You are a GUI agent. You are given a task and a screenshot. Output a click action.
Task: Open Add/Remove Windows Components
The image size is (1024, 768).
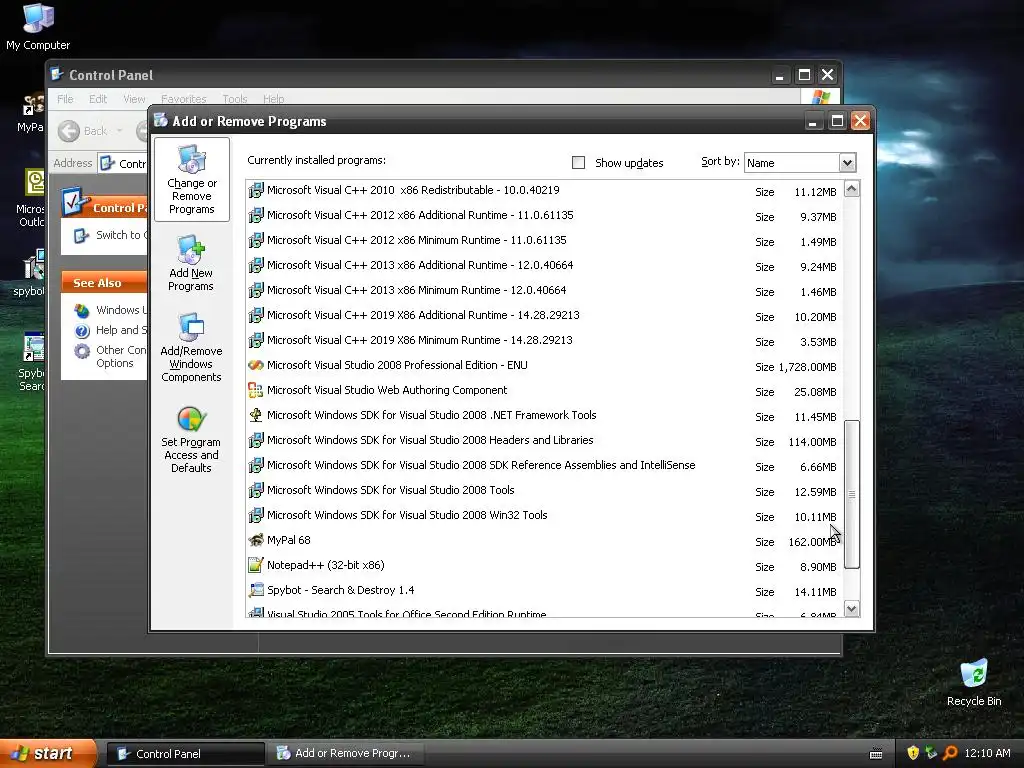click(191, 347)
